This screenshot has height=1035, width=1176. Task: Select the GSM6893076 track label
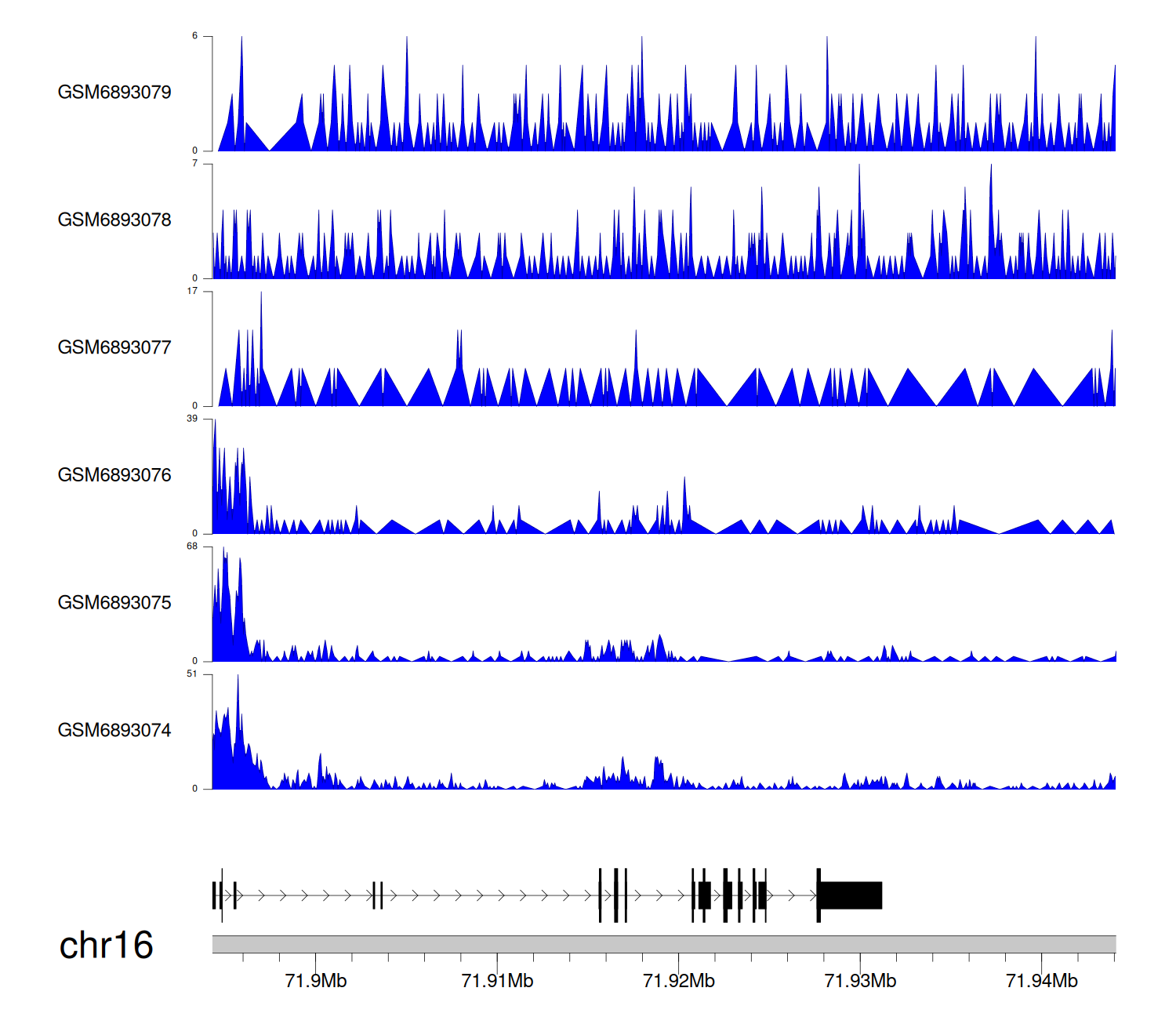114,475
